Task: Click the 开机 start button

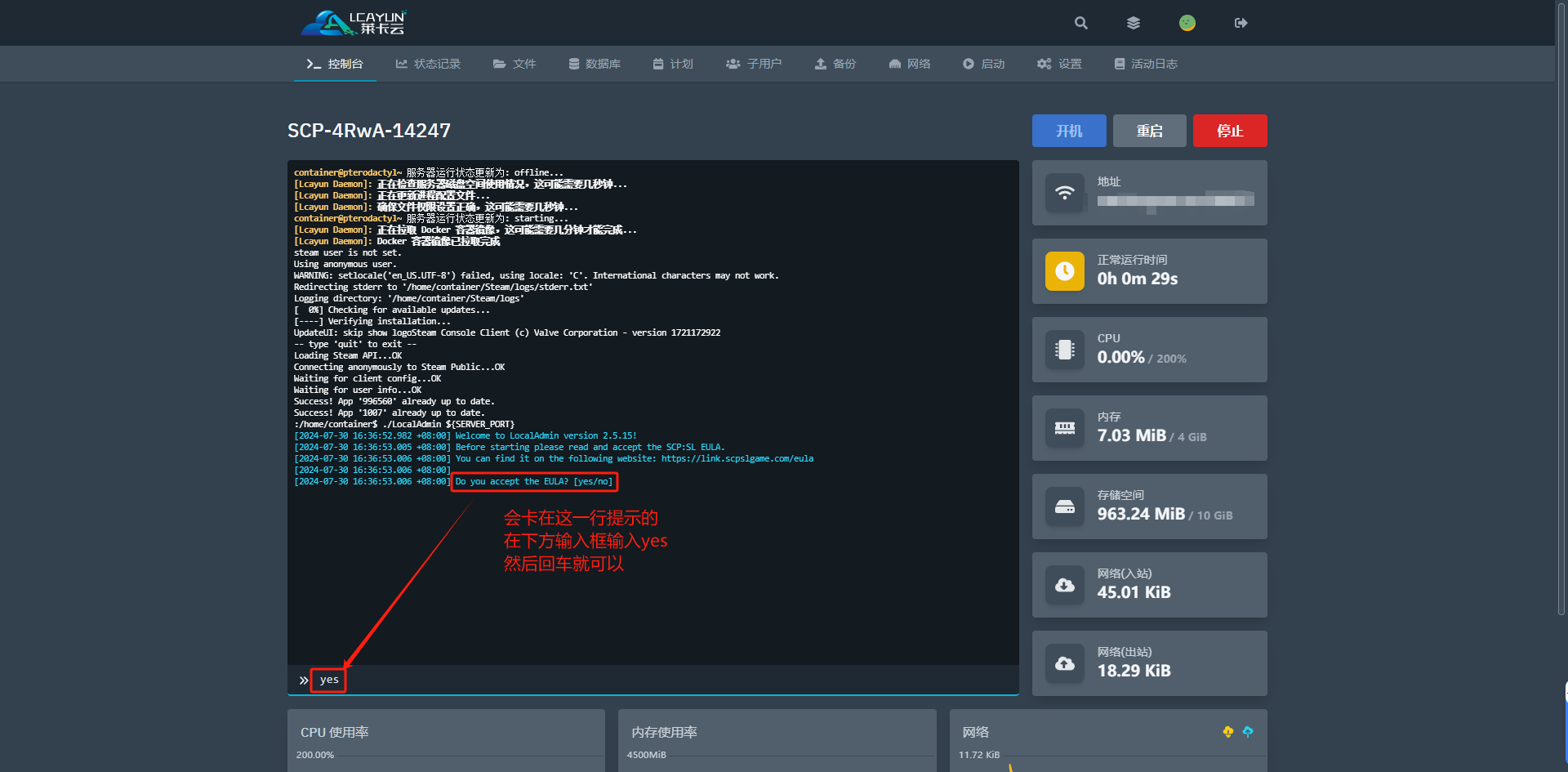Action: pyautogui.click(x=1069, y=131)
